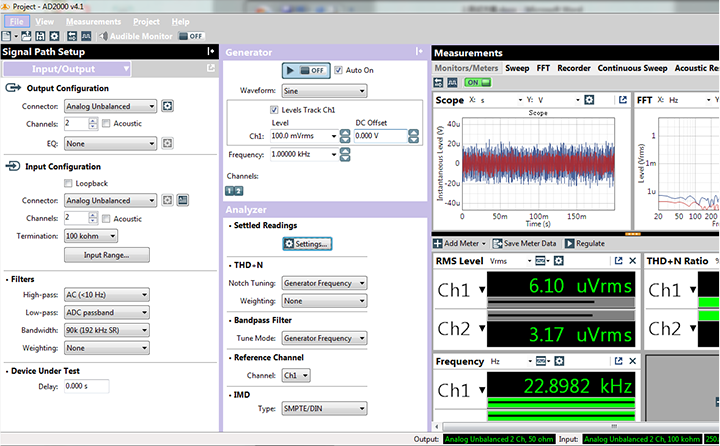Toggle the Monitors/Meters ON switch
Viewport: 720px width, 446px height.
(477, 83)
